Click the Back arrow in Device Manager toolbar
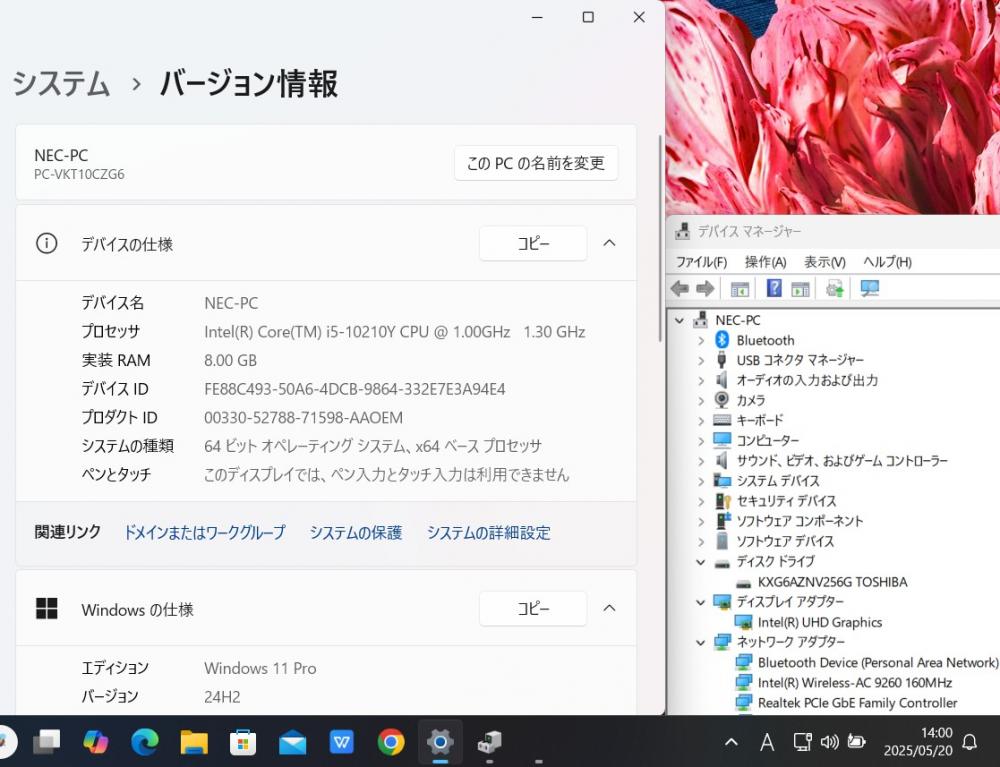 point(680,289)
